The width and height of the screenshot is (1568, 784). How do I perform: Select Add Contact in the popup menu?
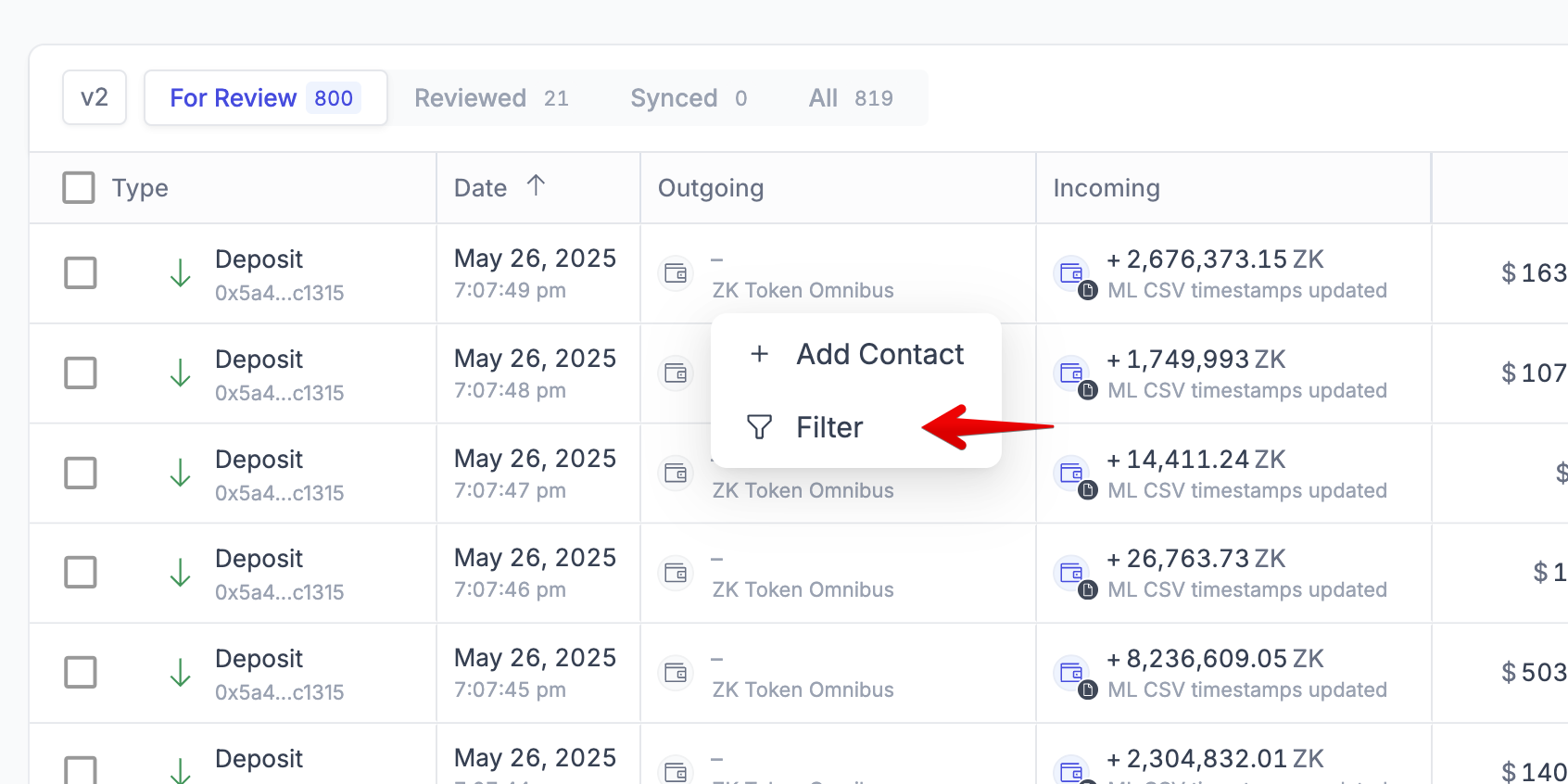click(x=879, y=354)
